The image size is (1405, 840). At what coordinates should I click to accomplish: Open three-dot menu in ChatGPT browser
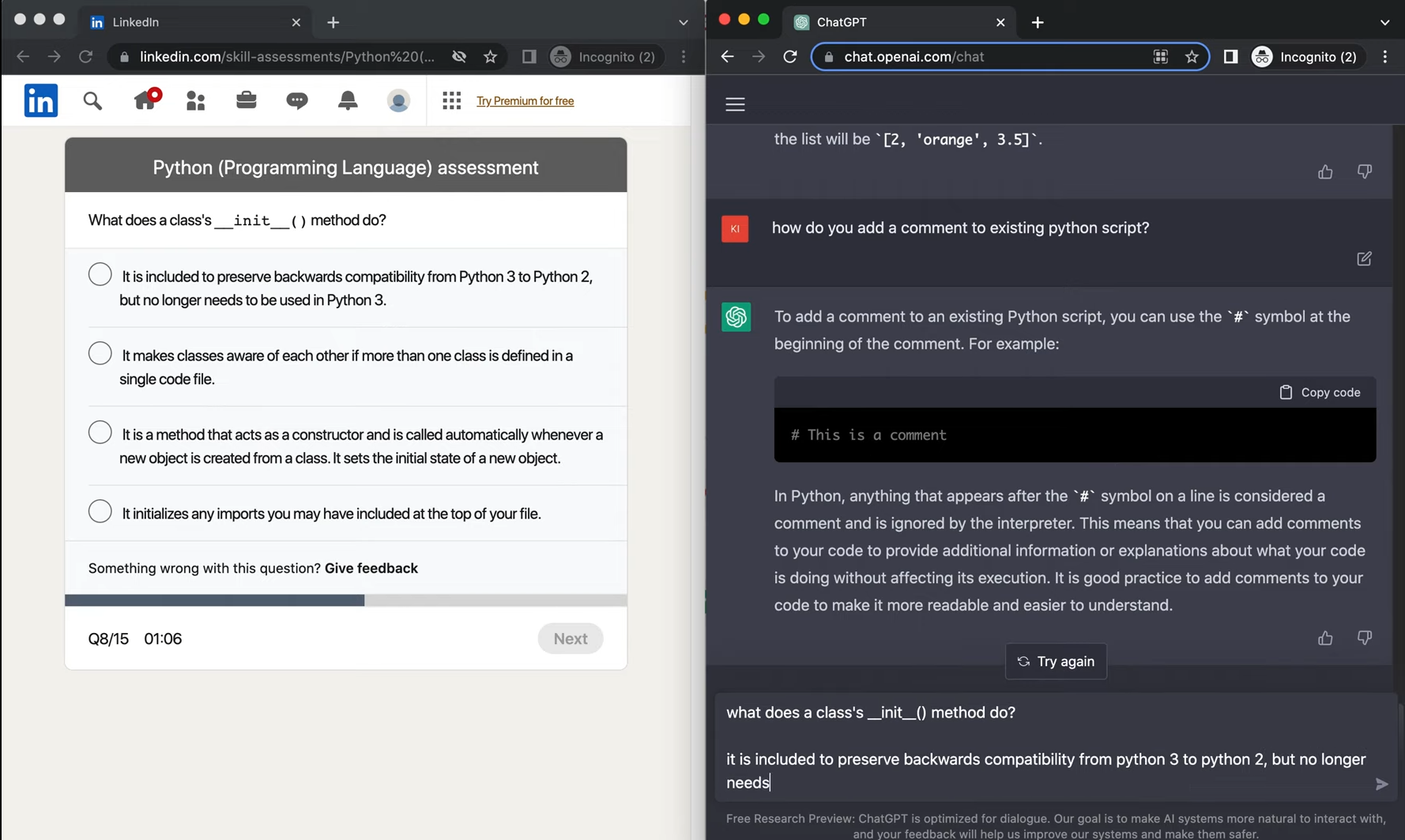click(1385, 57)
